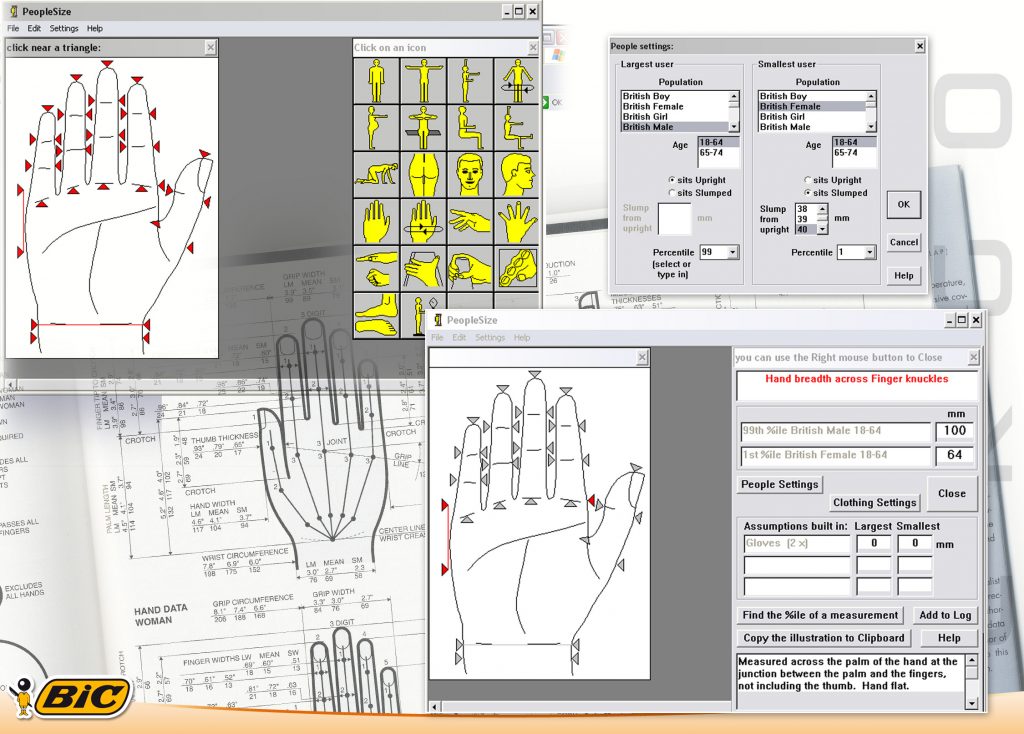Select the hand side-view pointing fingers icon
This screenshot has height=734, width=1024.
[x=470, y=222]
